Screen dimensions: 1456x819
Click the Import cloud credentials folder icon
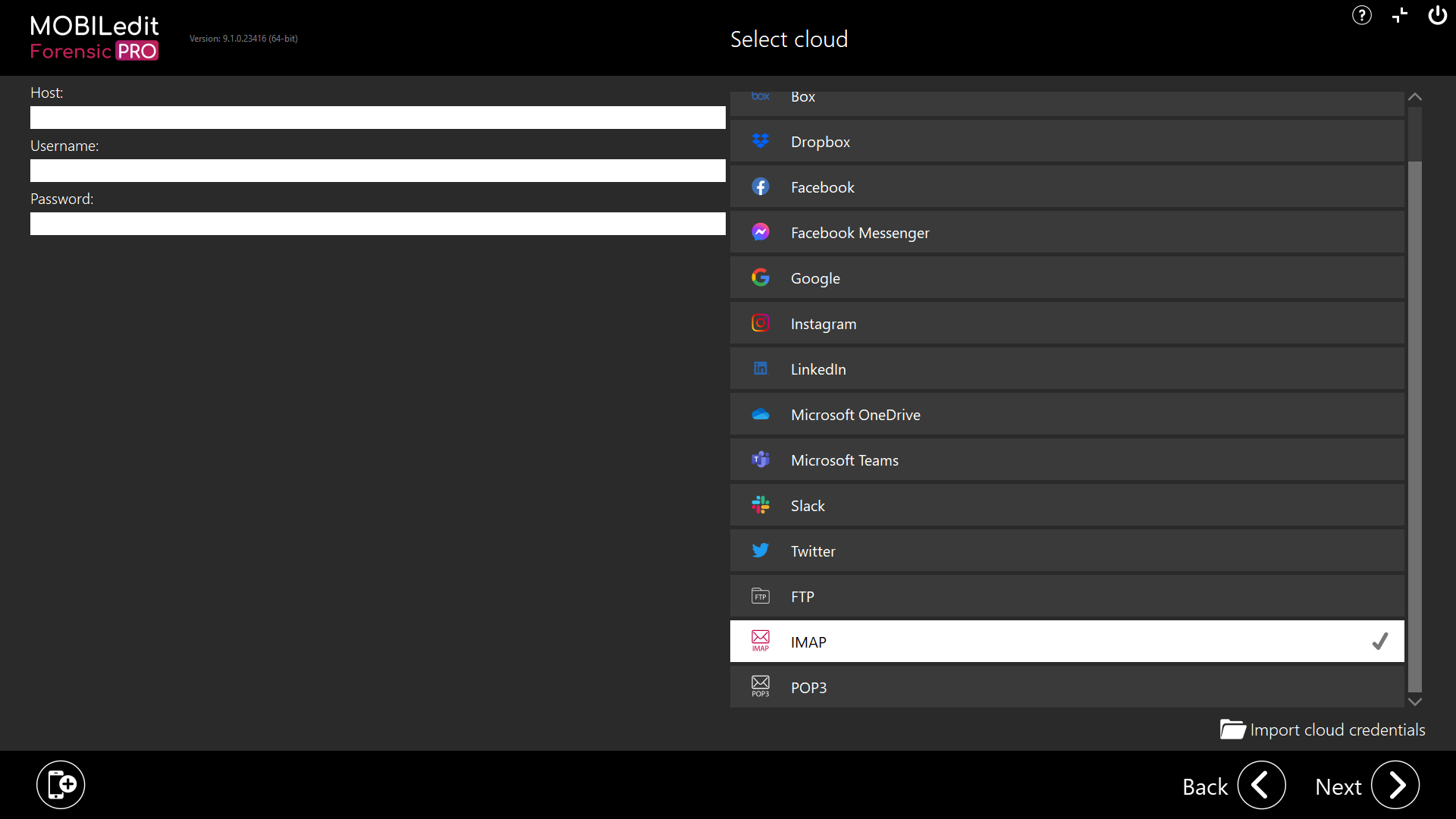[x=1232, y=730]
